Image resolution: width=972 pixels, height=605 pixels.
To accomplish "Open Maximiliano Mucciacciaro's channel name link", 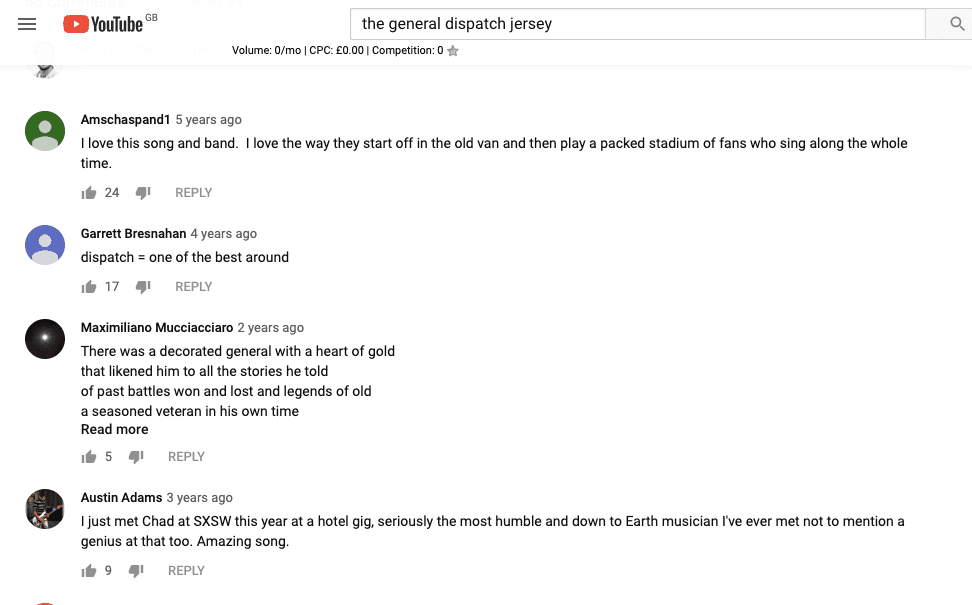I will [x=157, y=327].
